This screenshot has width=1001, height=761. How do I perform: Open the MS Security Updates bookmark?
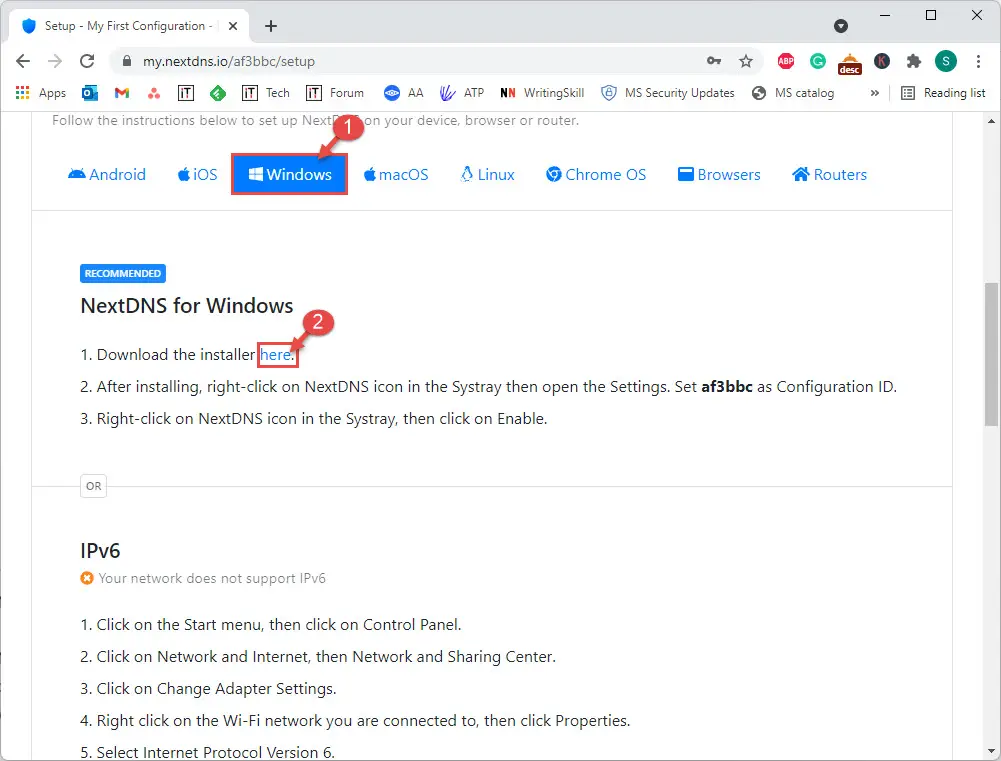point(668,93)
